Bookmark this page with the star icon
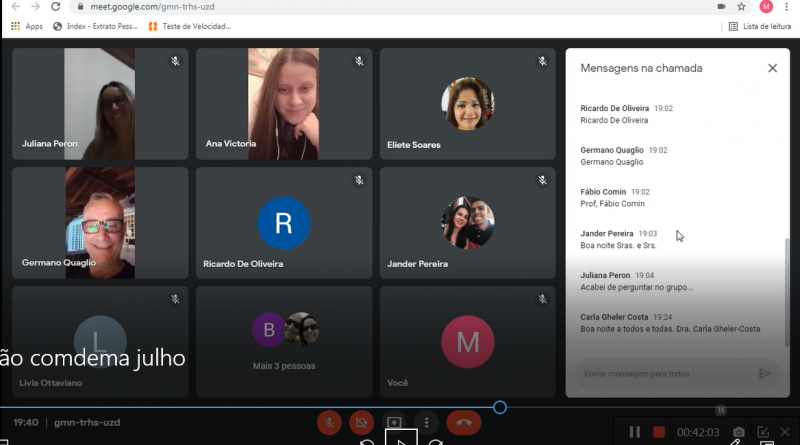The image size is (800, 445). 741,6
